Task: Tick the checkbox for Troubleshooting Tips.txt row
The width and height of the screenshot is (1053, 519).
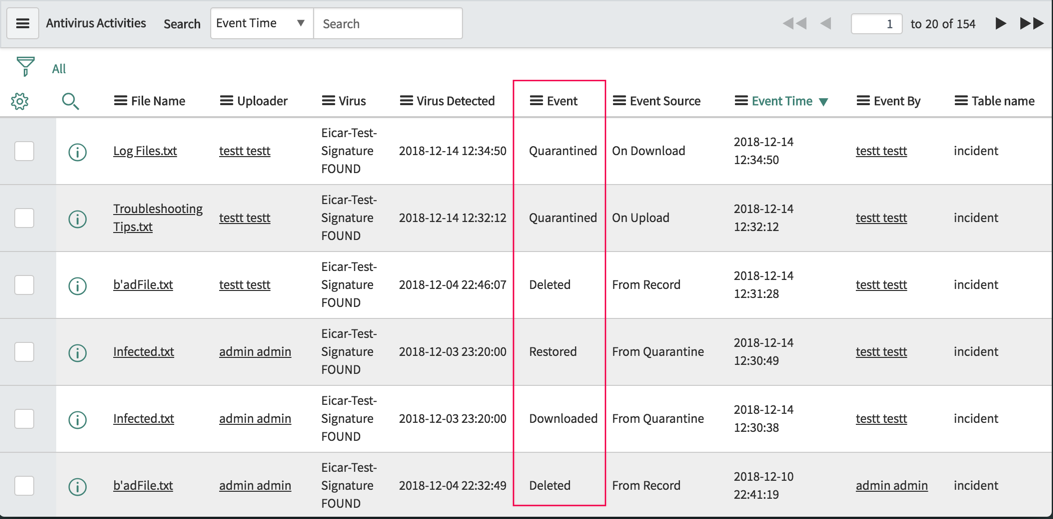Action: point(24,218)
